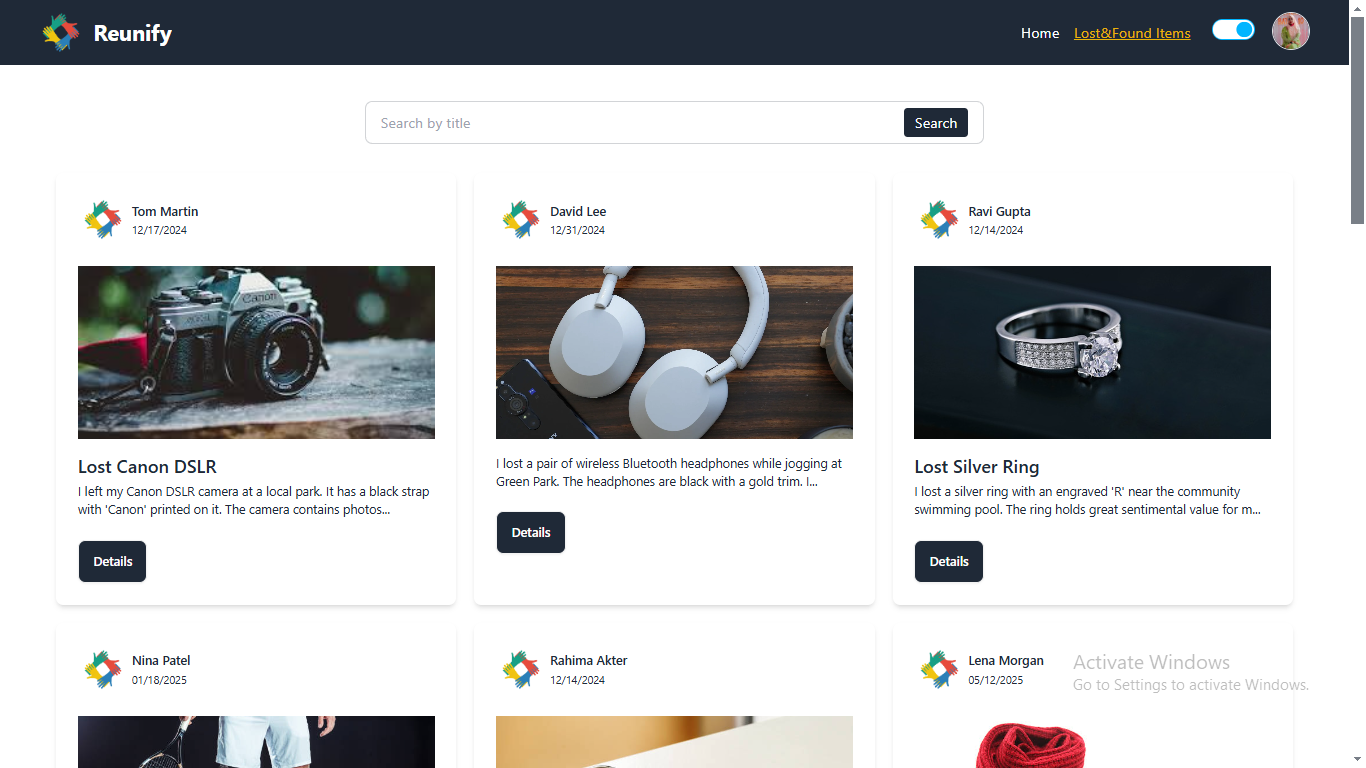Click the silver ring photo thumbnail
Viewport: 1366px width, 768px height.
[1092, 352]
